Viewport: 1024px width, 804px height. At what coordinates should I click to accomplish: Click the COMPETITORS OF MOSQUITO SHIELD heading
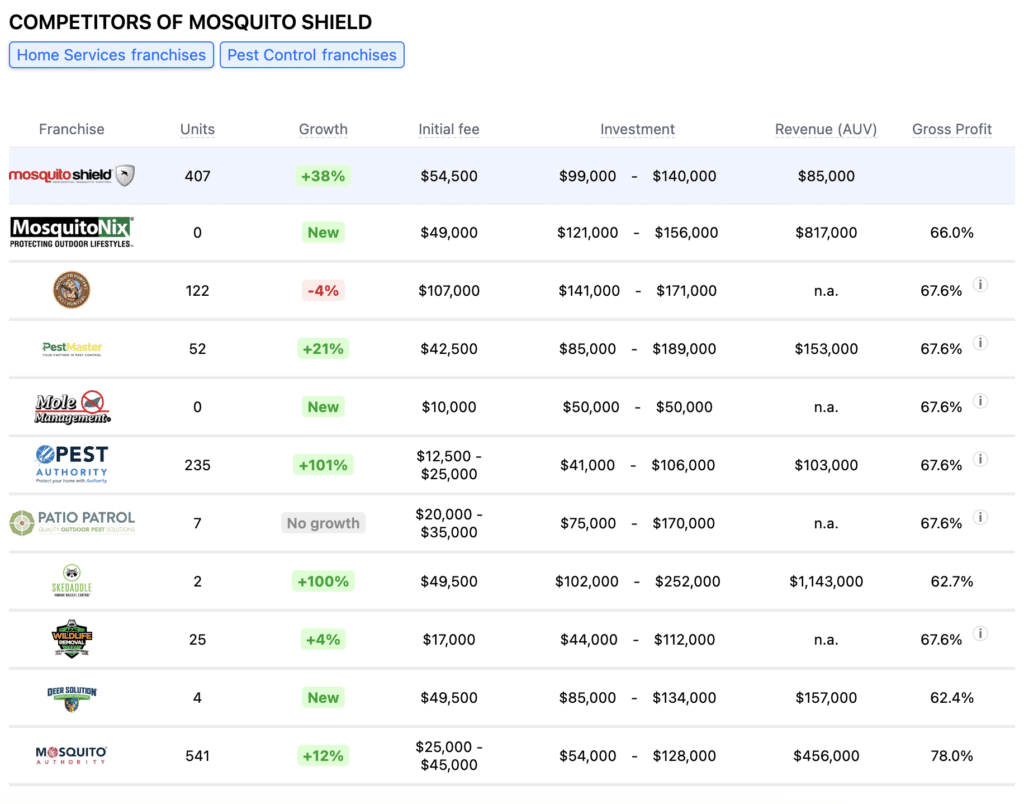pos(190,22)
